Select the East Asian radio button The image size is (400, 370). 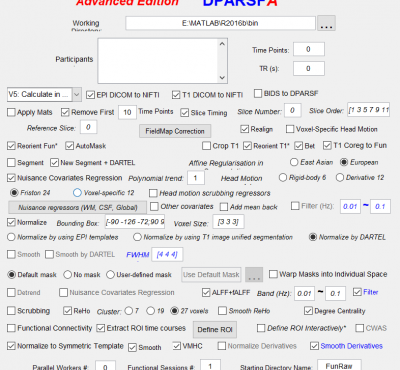(x=294, y=162)
